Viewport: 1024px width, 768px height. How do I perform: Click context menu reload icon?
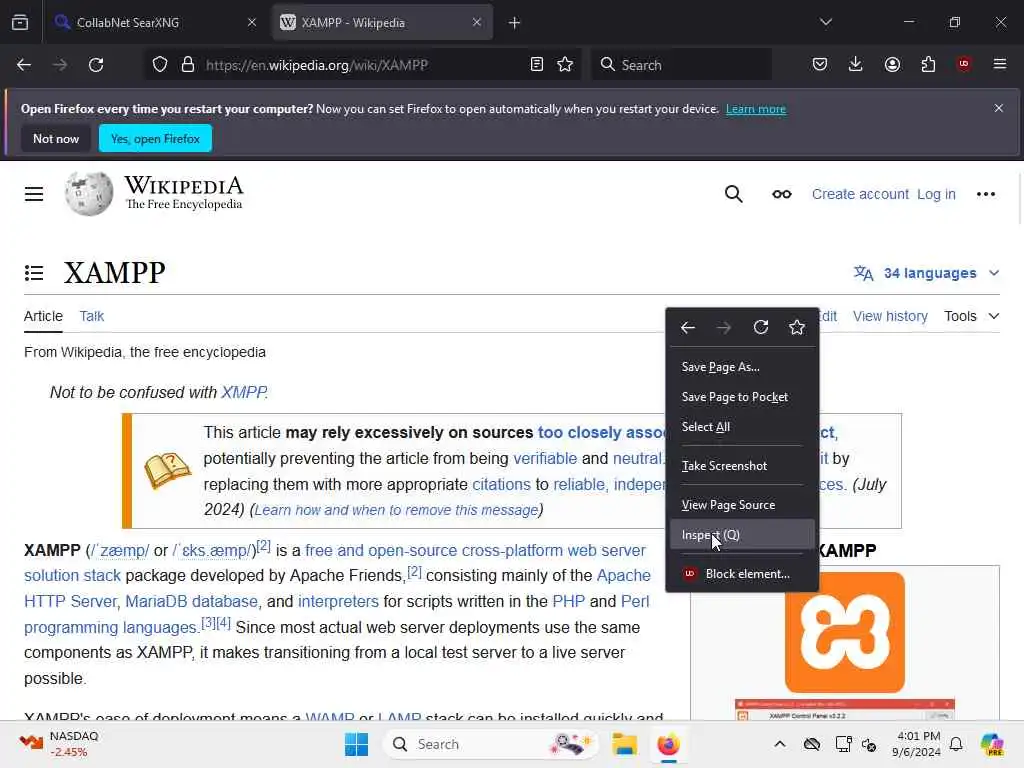(x=761, y=327)
